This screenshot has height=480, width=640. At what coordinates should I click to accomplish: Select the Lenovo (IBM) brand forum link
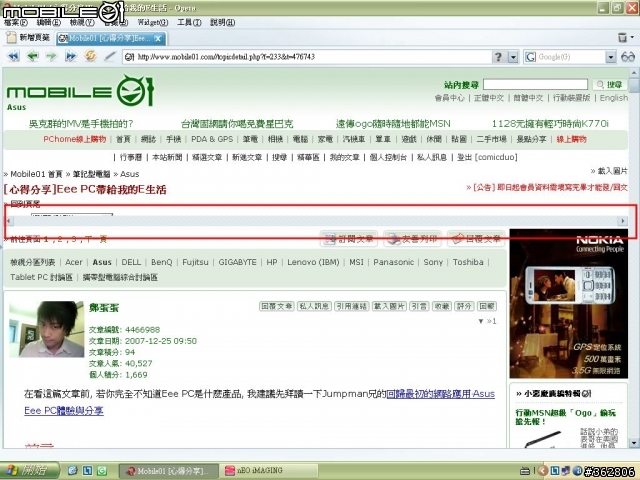(313, 262)
